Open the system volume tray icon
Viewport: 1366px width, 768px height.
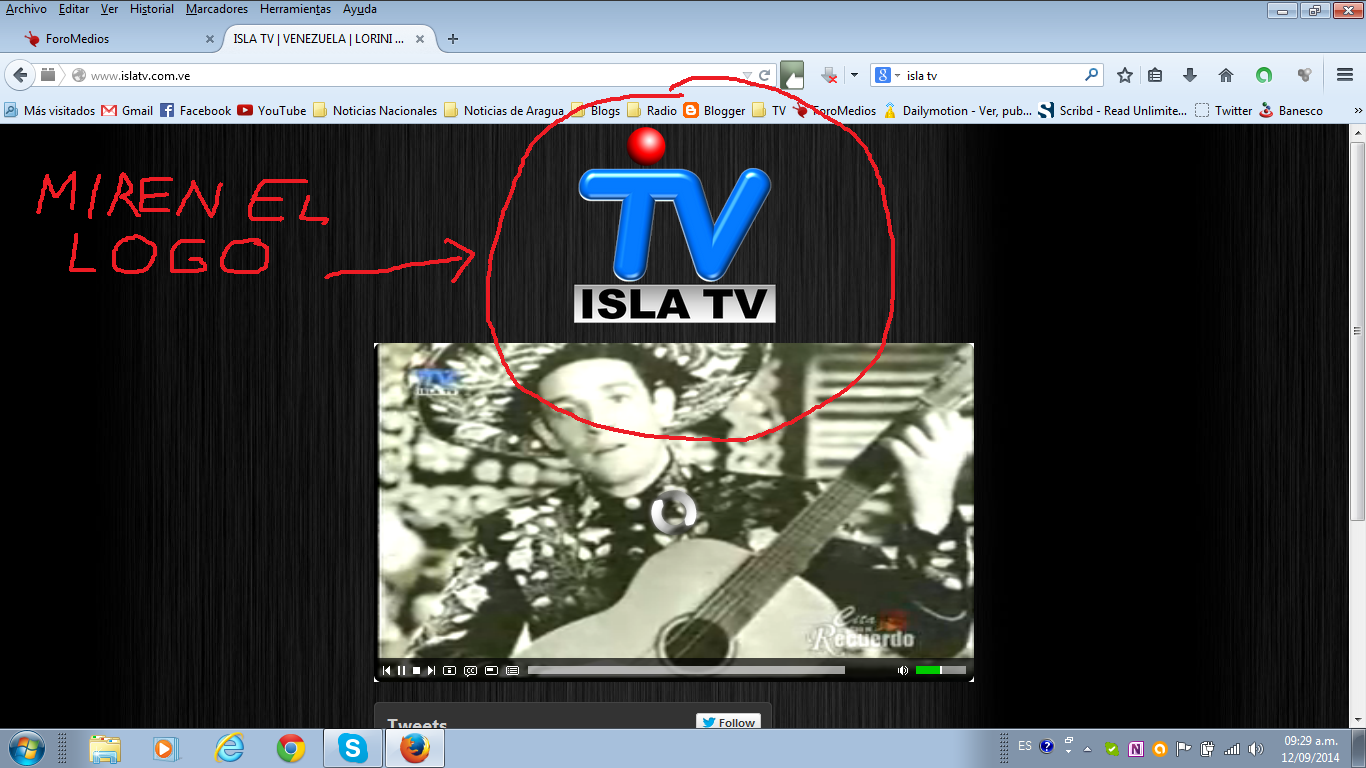click(x=1255, y=749)
